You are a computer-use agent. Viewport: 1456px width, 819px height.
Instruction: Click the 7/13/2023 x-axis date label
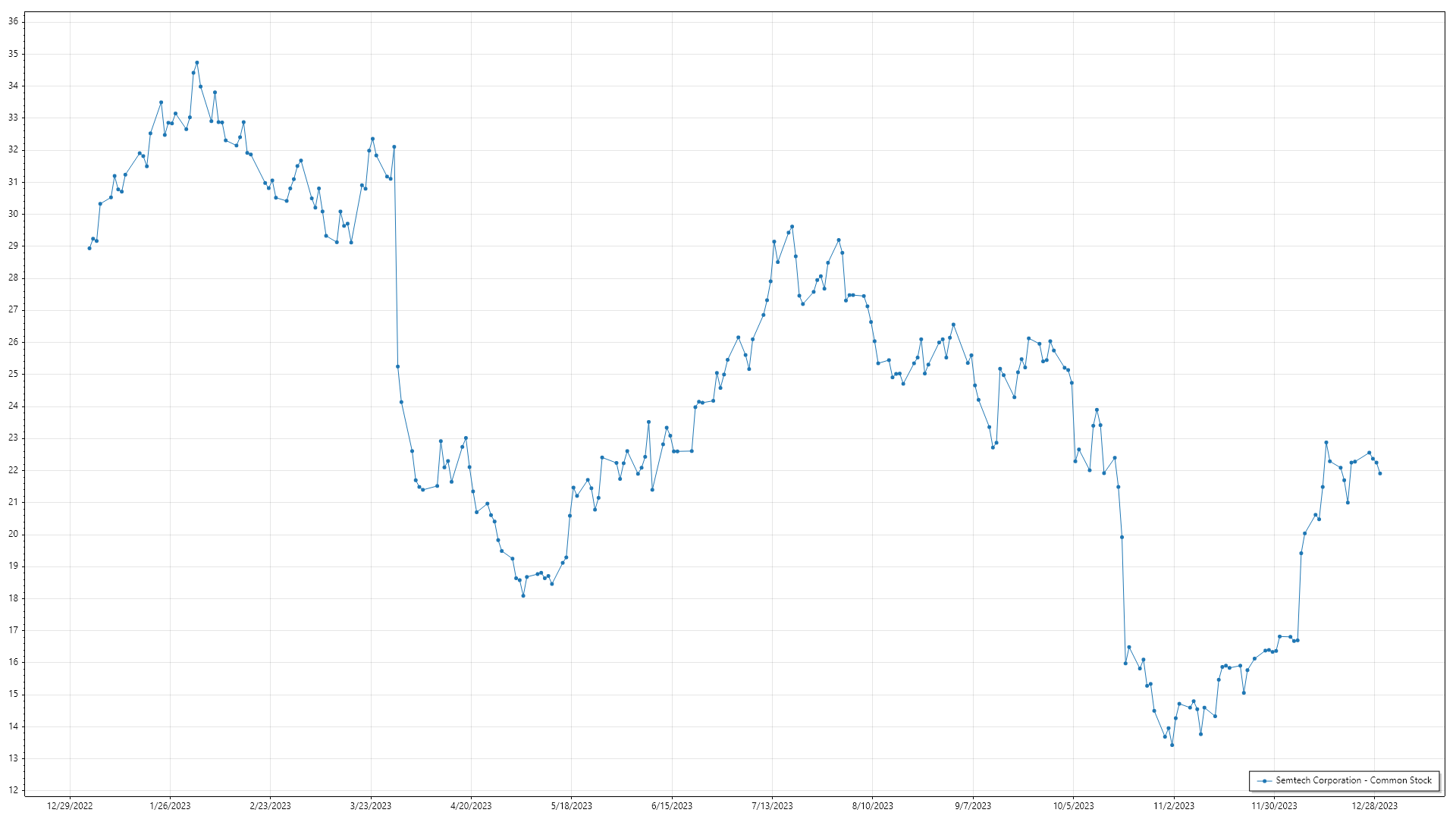point(772,806)
